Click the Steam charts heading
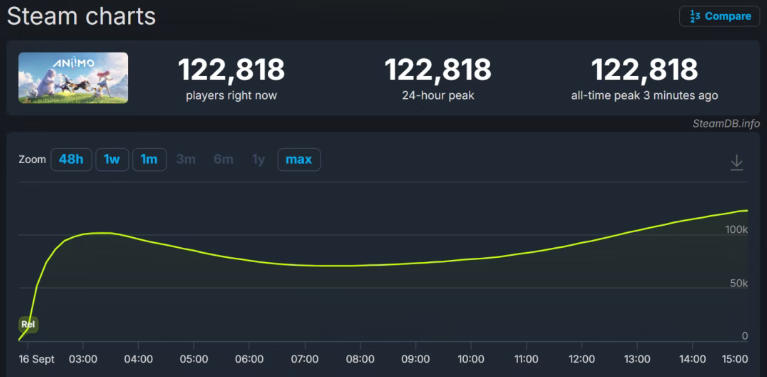The image size is (767, 377). [81, 16]
